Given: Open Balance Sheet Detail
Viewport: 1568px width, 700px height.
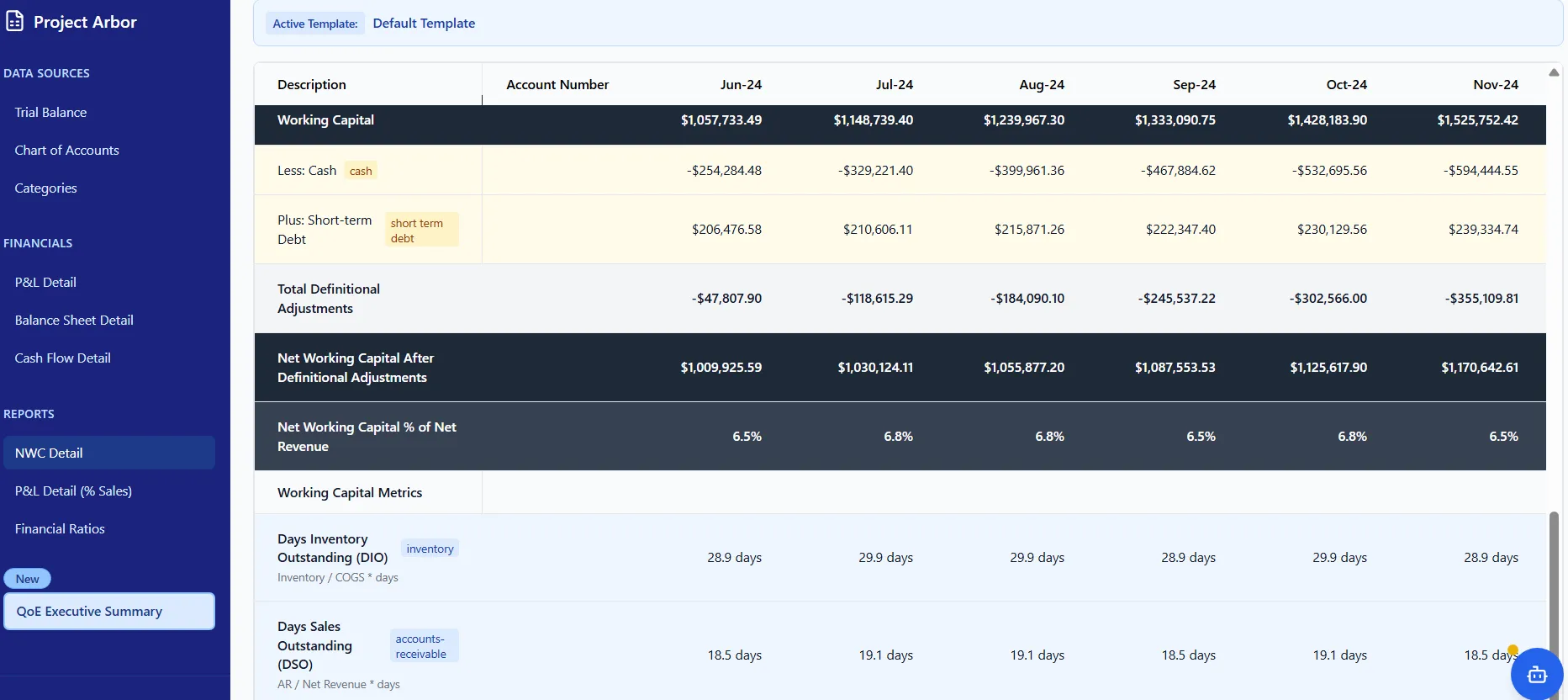Looking at the screenshot, I should pos(74,320).
